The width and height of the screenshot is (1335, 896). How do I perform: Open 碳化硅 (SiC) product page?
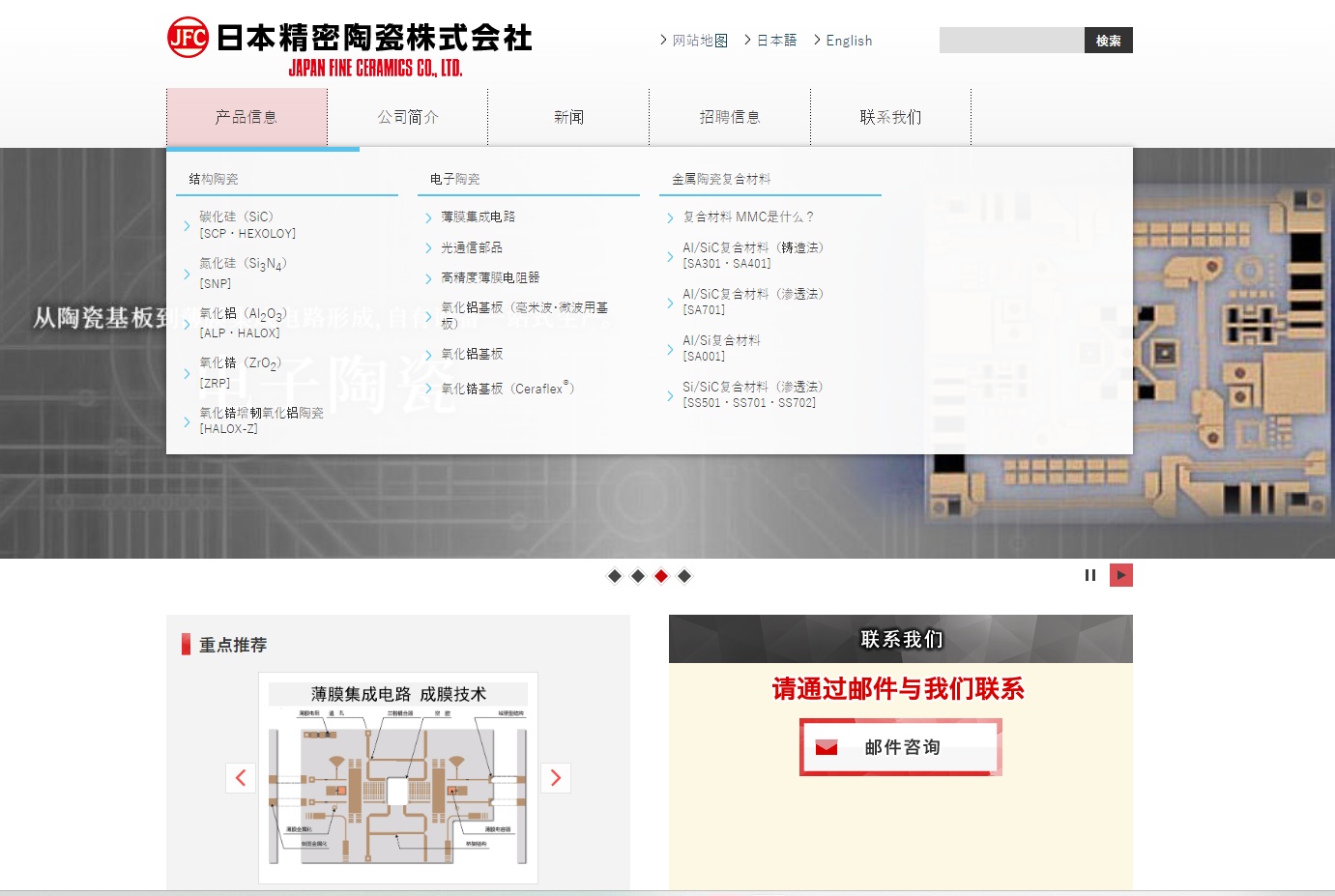click(x=237, y=217)
